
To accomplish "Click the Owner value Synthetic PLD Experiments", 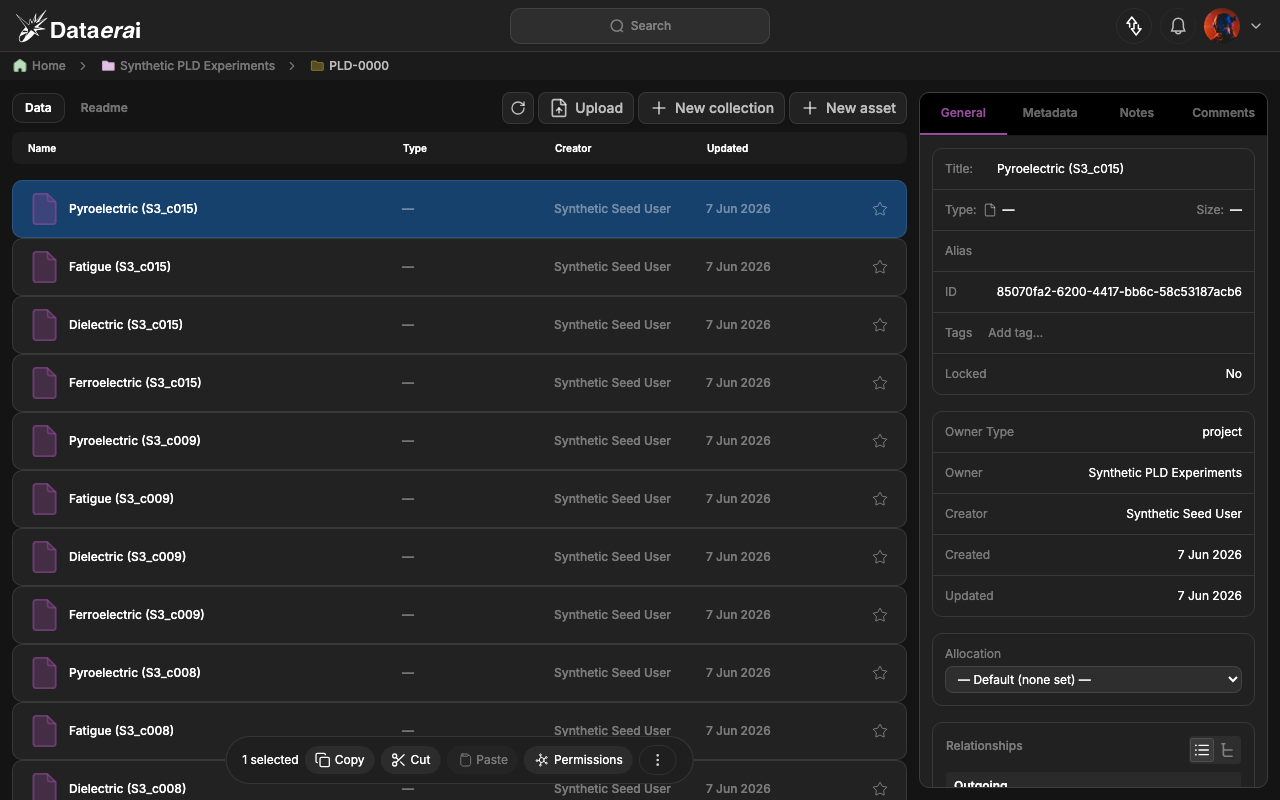I will pos(1165,473).
